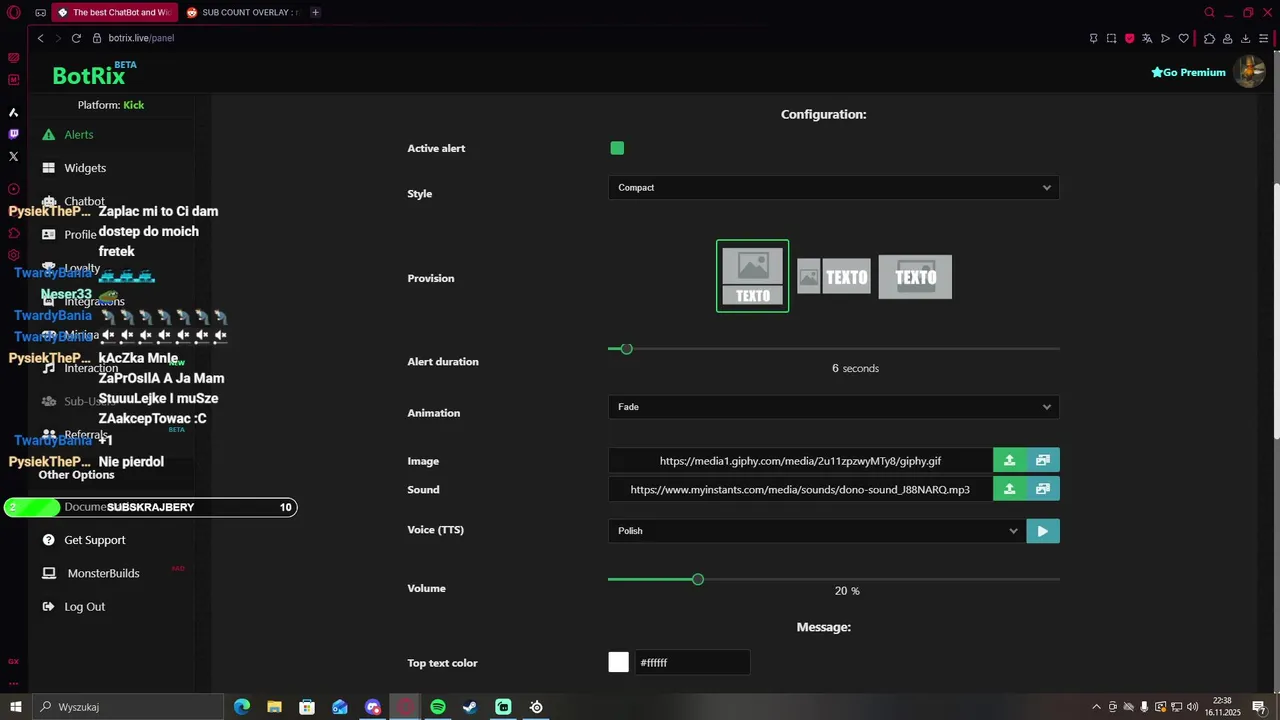The image size is (1280, 720).
Task: Toggle the Active alert checkbox
Action: pyautogui.click(x=617, y=148)
